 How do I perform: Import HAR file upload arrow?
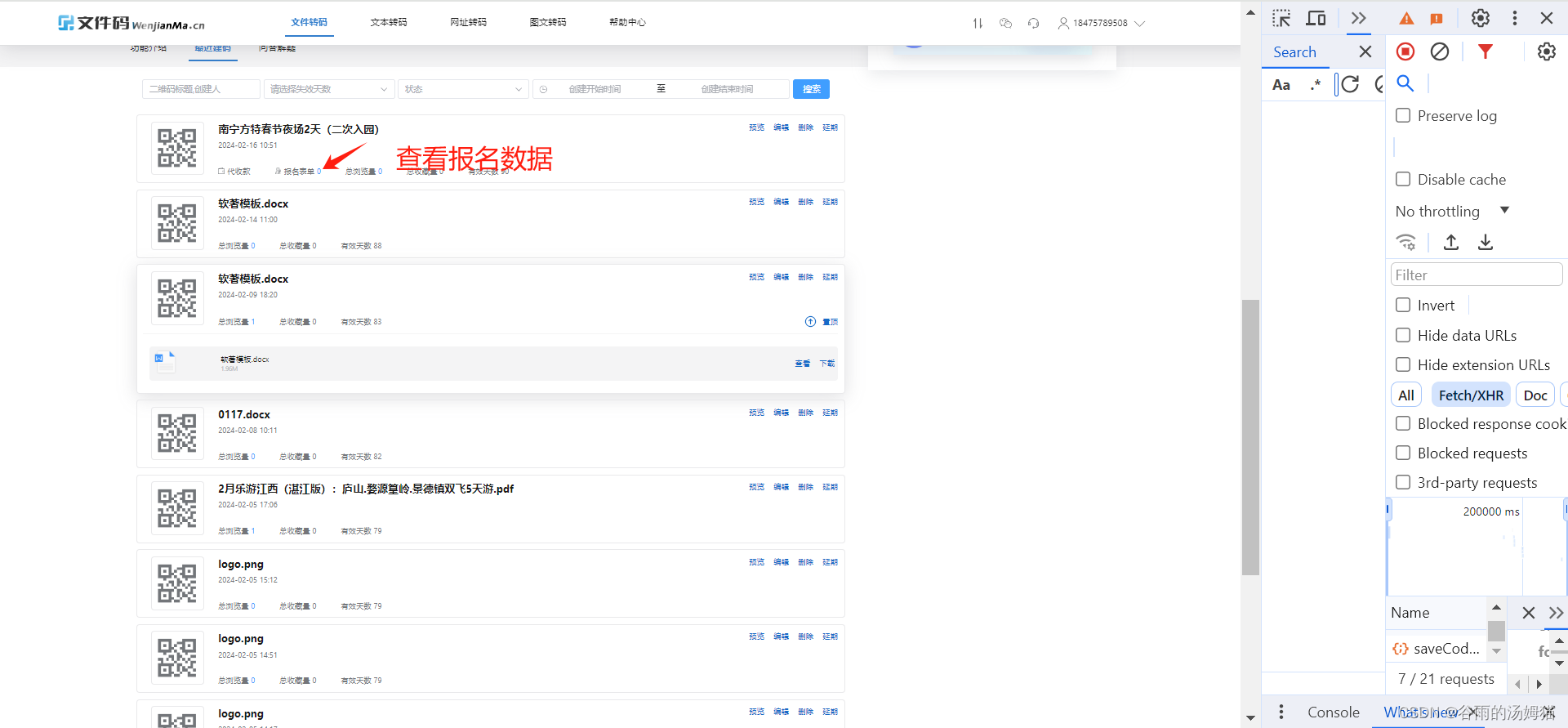(x=1451, y=242)
